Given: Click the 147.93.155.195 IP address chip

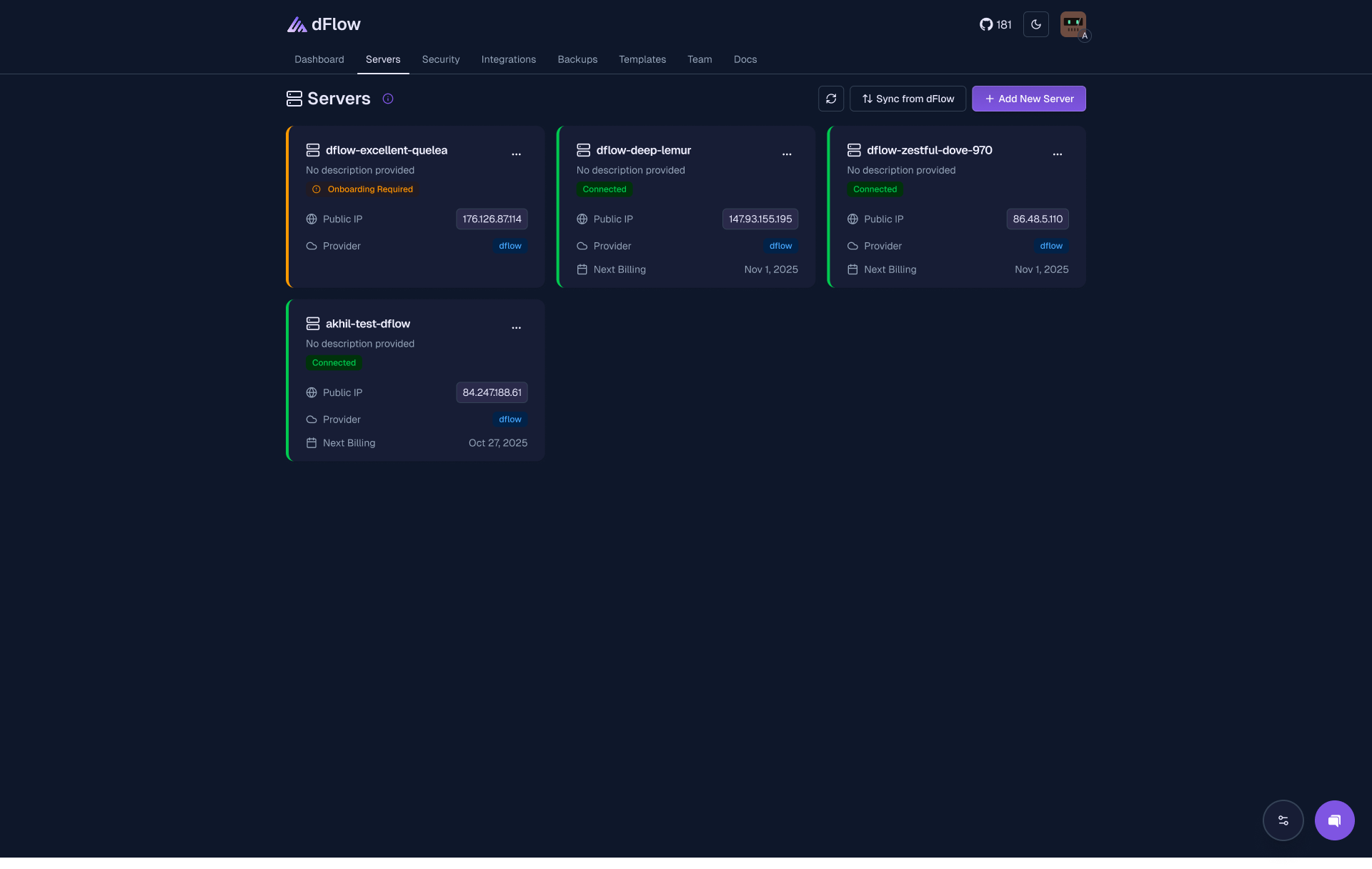Looking at the screenshot, I should click(x=760, y=219).
